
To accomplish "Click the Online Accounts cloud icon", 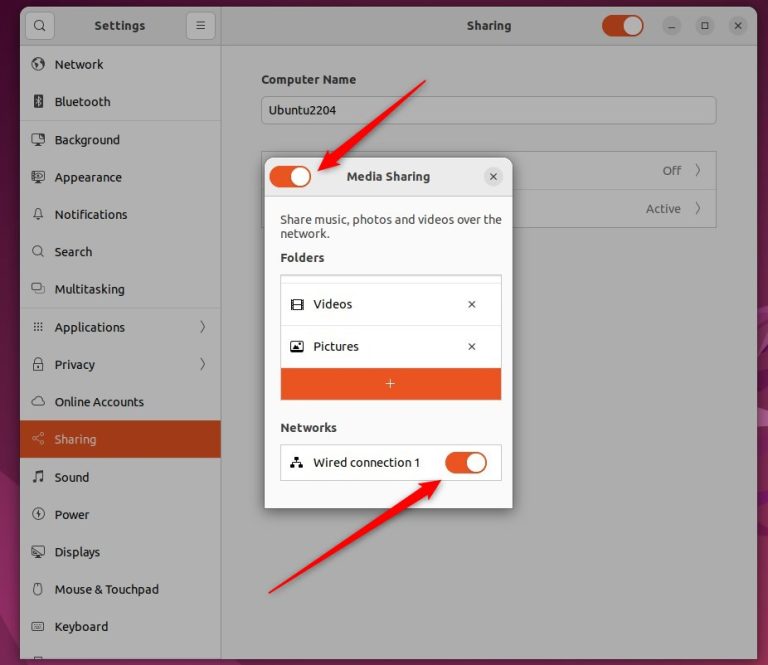I will point(38,401).
